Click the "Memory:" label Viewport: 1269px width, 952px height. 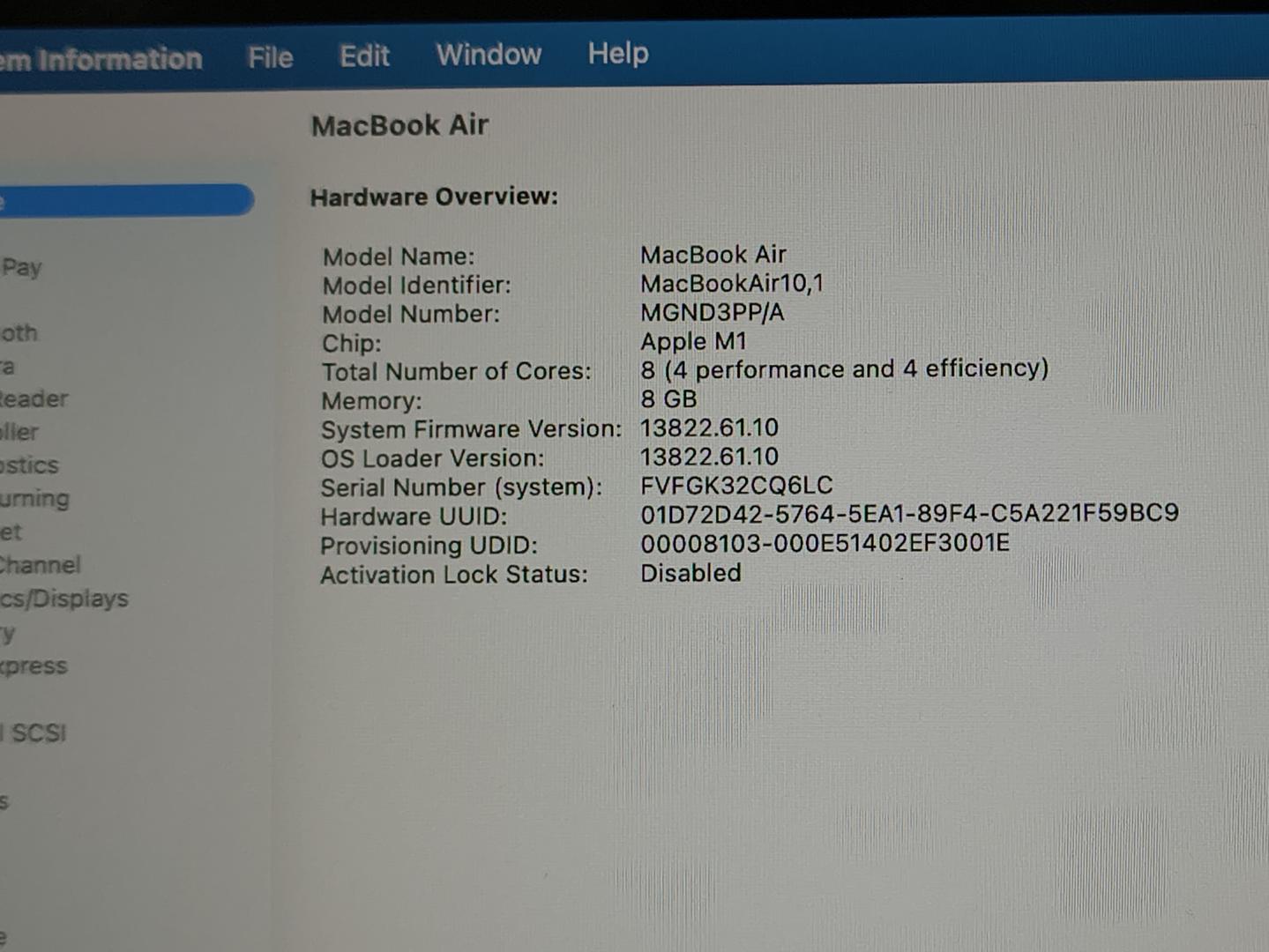pyautogui.click(x=371, y=401)
